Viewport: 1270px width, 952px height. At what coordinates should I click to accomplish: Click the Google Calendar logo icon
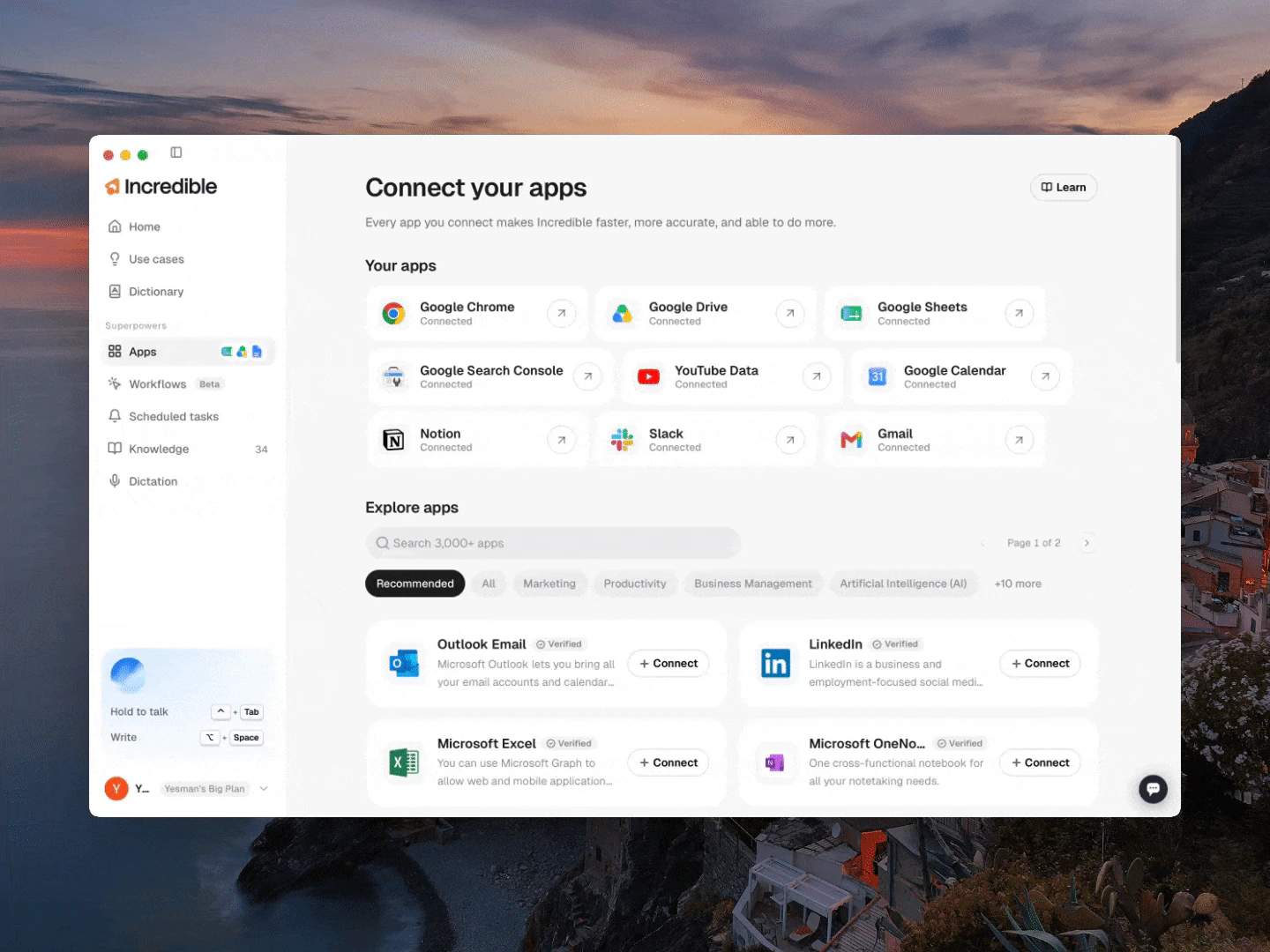[x=877, y=377]
